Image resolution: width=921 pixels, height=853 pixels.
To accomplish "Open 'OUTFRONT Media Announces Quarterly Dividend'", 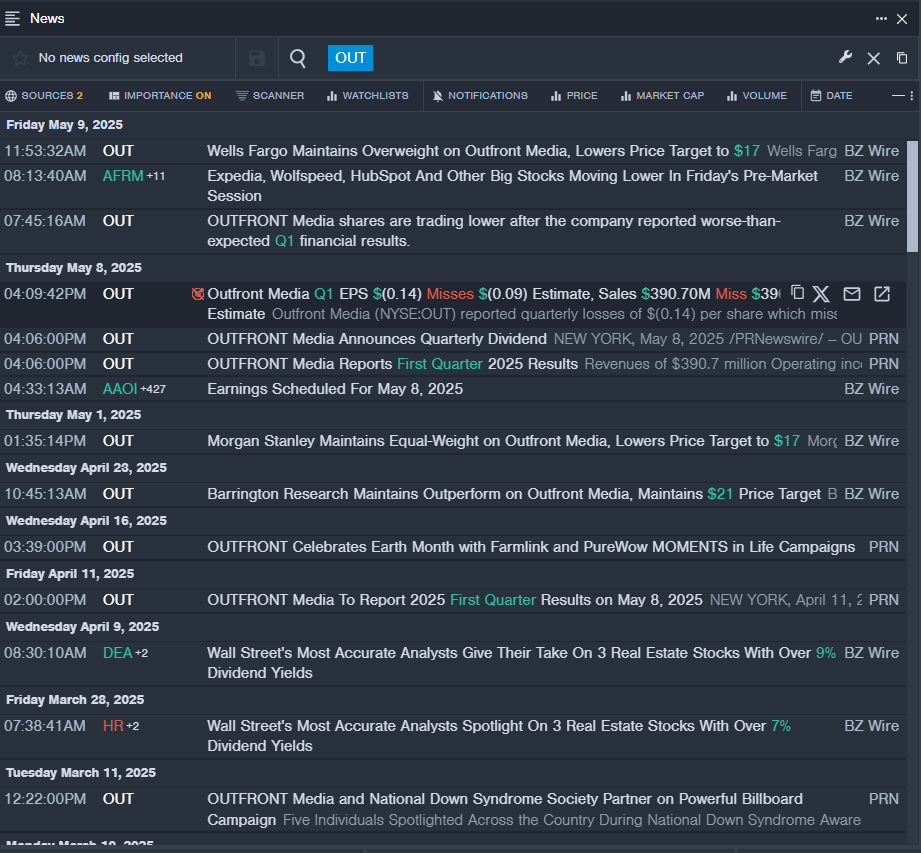I will [377, 339].
